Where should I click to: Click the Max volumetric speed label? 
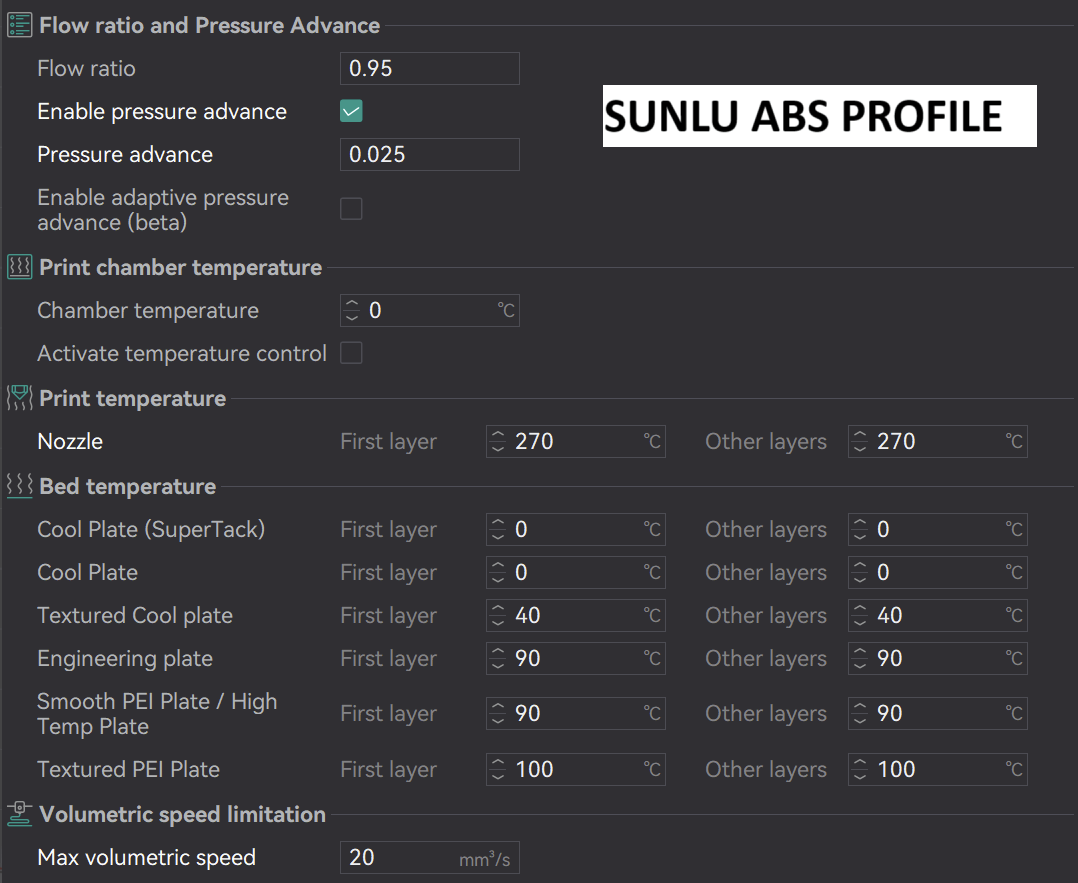click(x=146, y=858)
